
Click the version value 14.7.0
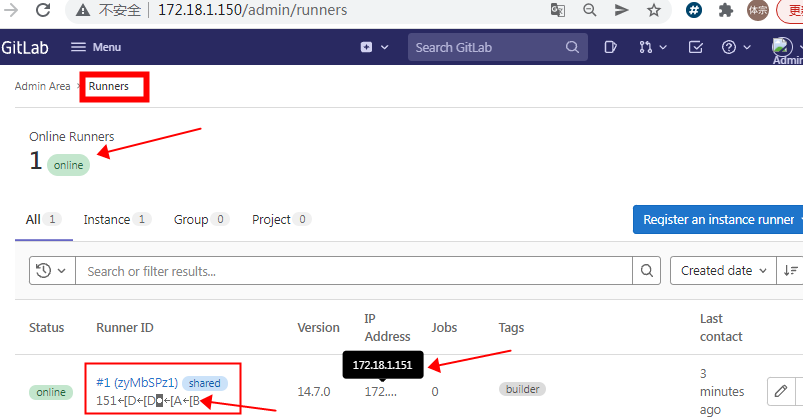click(314, 392)
